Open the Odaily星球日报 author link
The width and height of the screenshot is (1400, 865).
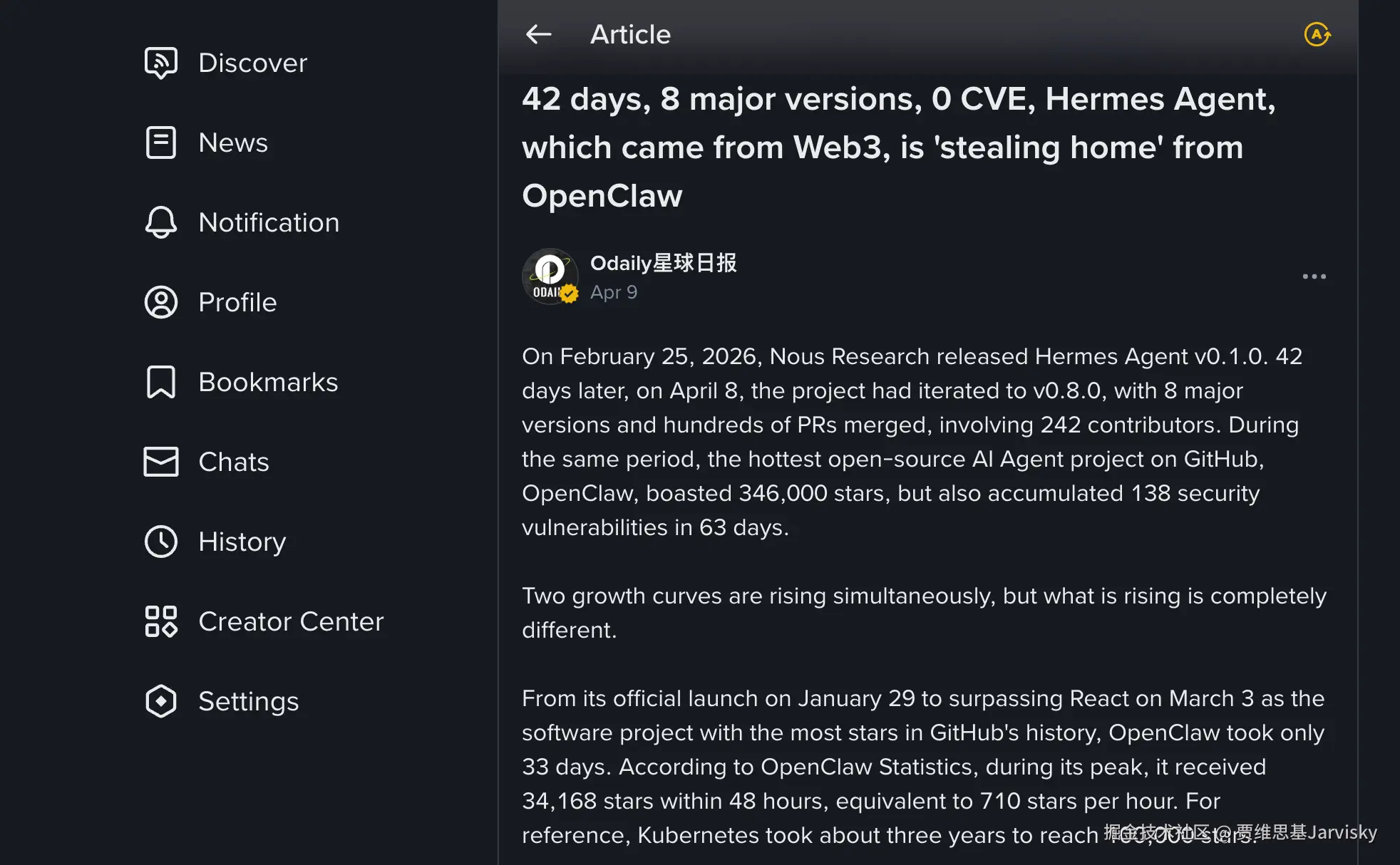coord(663,263)
